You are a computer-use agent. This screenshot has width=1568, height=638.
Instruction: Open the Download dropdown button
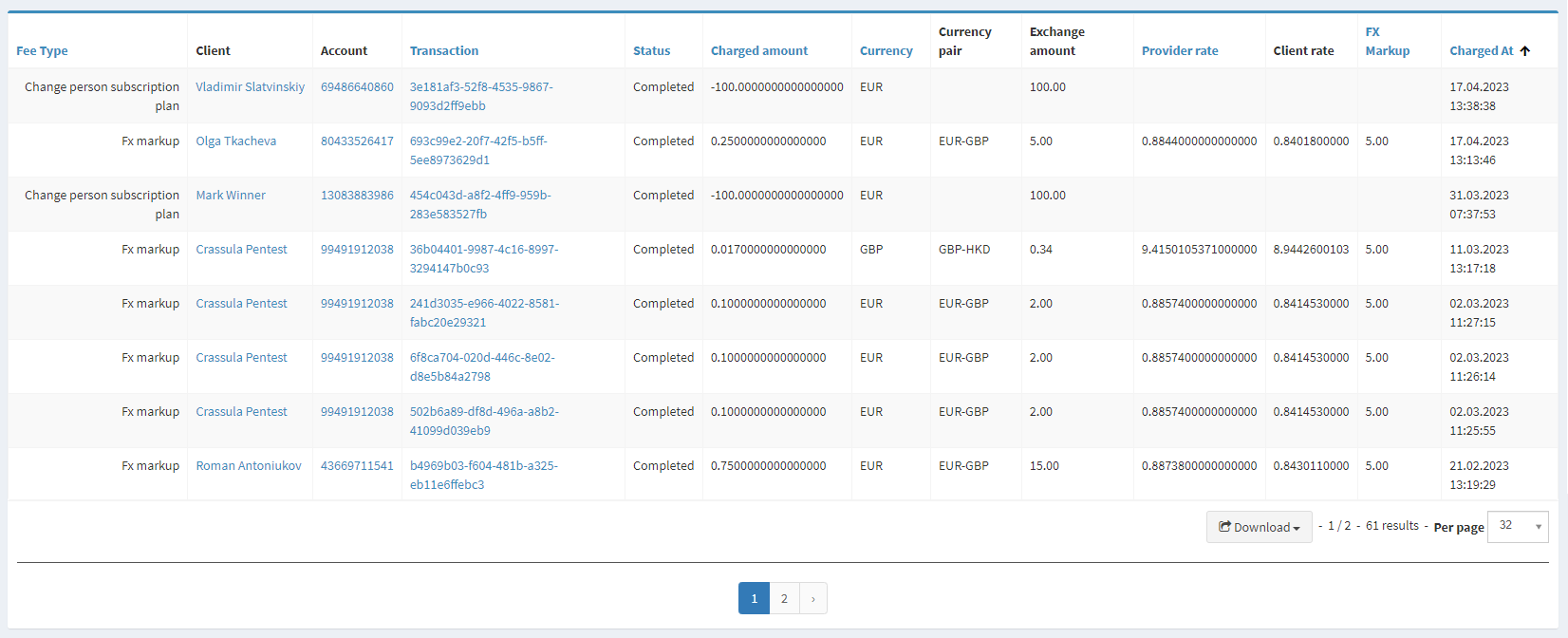(x=1259, y=527)
